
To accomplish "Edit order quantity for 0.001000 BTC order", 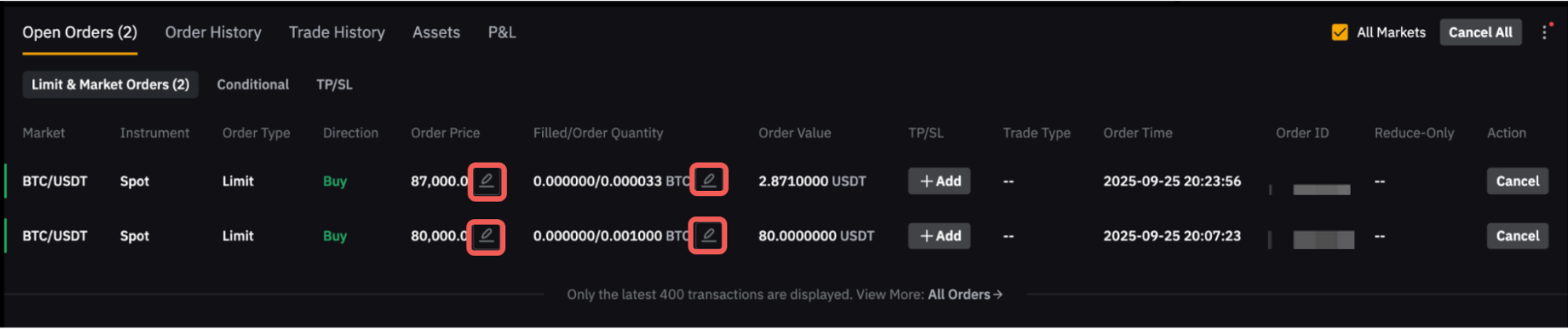I will pos(708,236).
